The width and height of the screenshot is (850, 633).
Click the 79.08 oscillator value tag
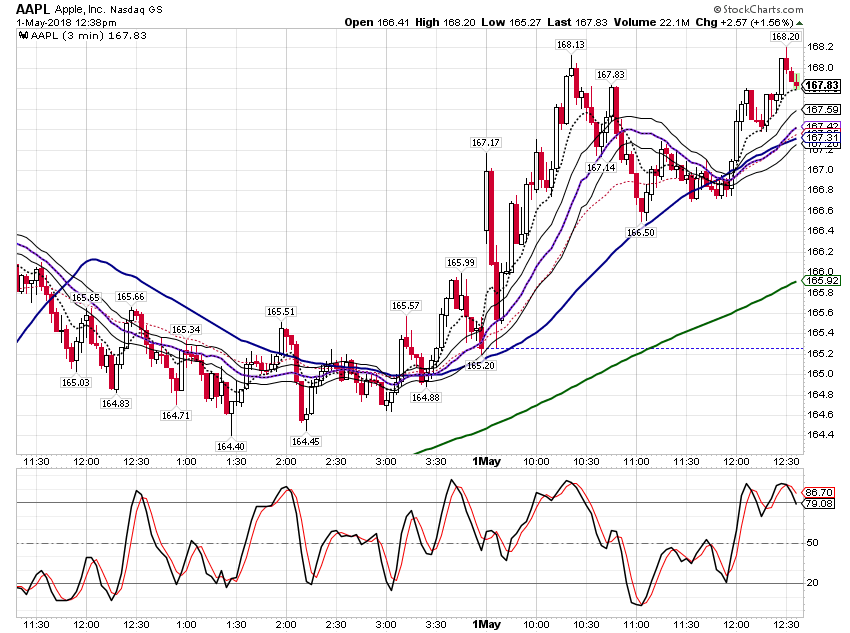[819, 503]
